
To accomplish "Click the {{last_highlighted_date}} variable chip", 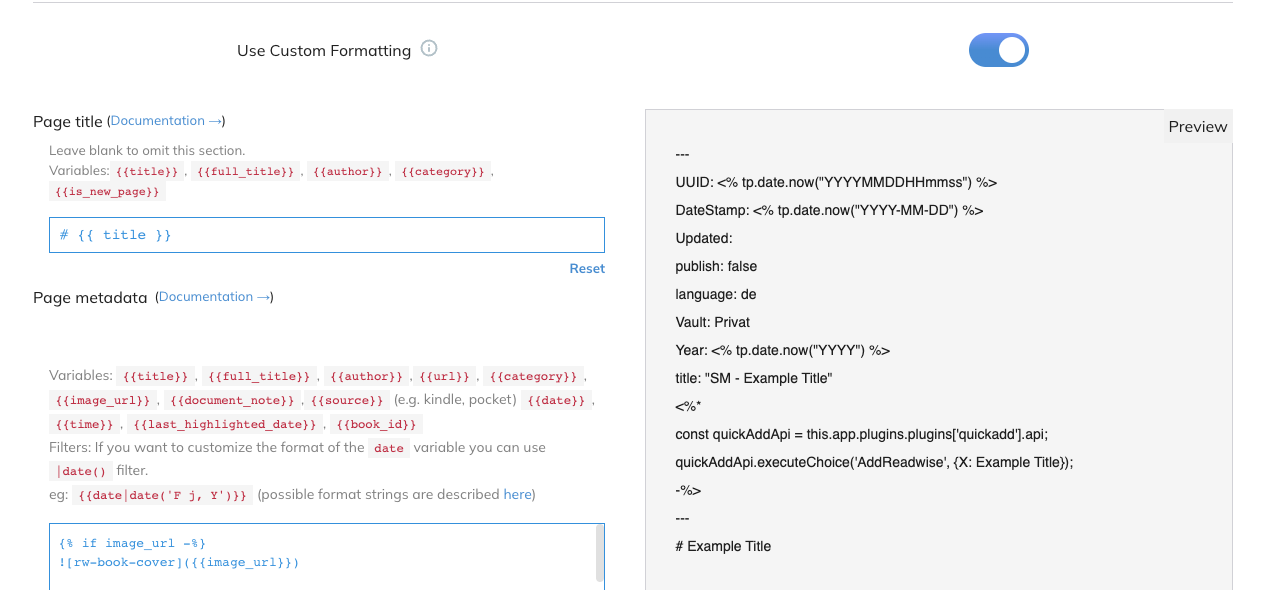I will (x=224, y=424).
